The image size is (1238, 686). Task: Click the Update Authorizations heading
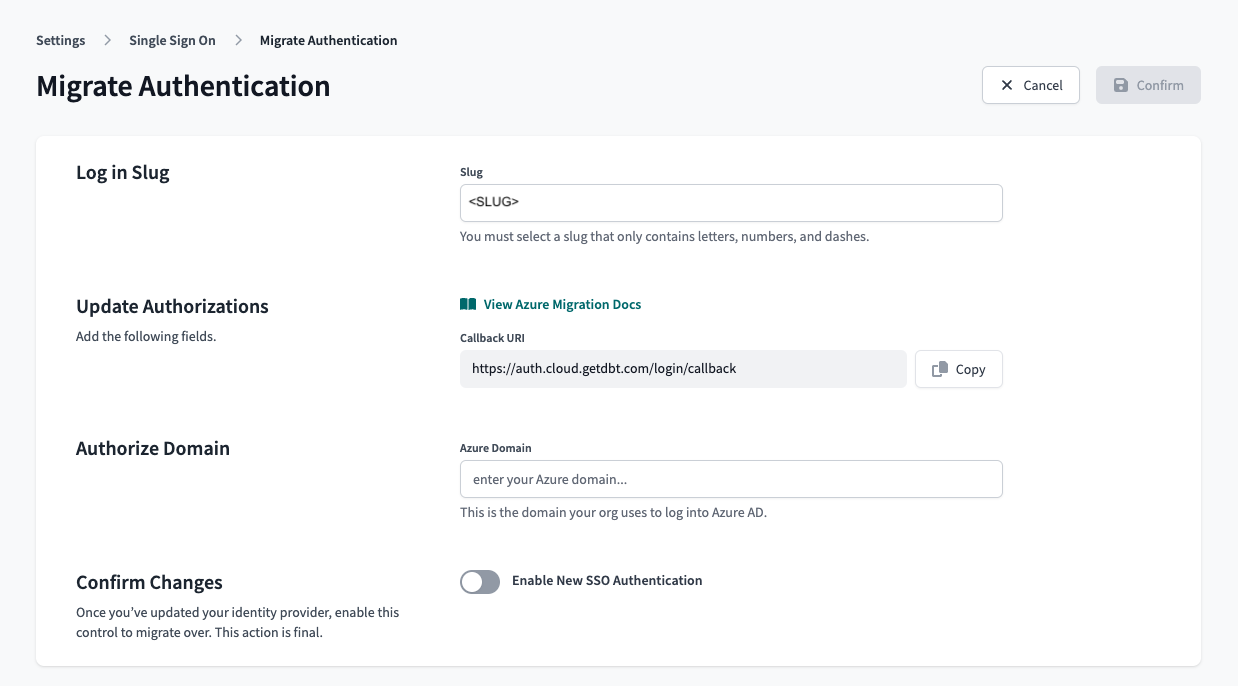pyautogui.click(x=172, y=307)
